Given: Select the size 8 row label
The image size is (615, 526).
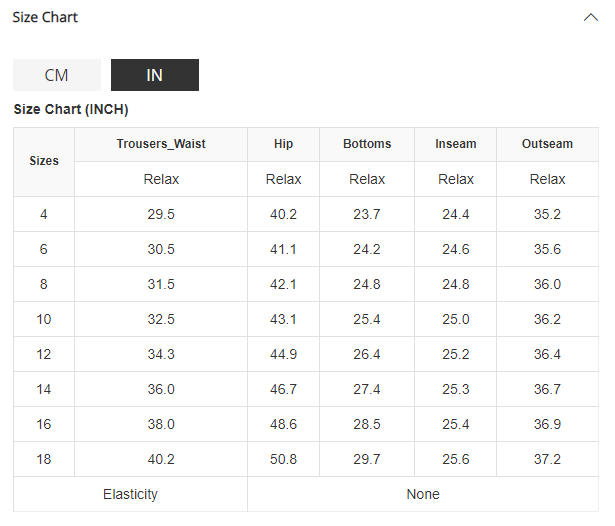Looking at the screenshot, I should tap(44, 284).
